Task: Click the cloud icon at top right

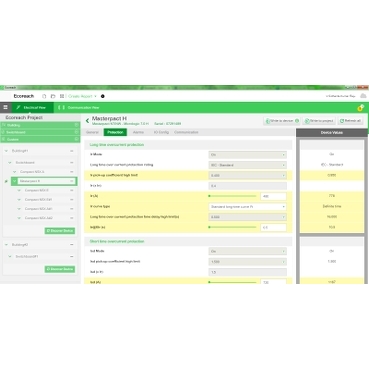Action: [x=363, y=96]
